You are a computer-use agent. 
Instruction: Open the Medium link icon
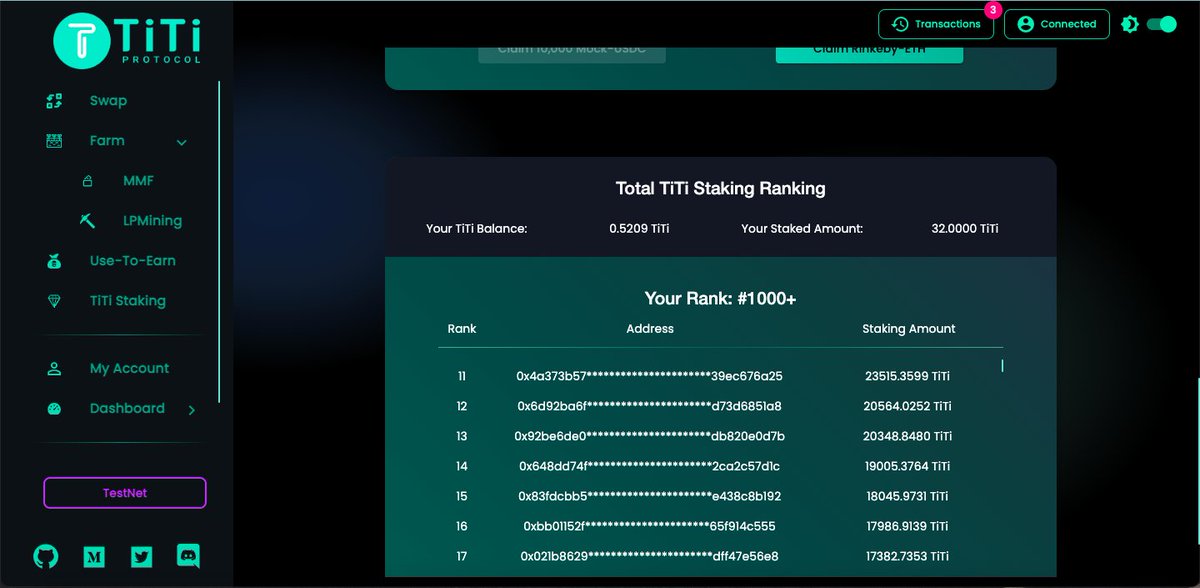94,557
